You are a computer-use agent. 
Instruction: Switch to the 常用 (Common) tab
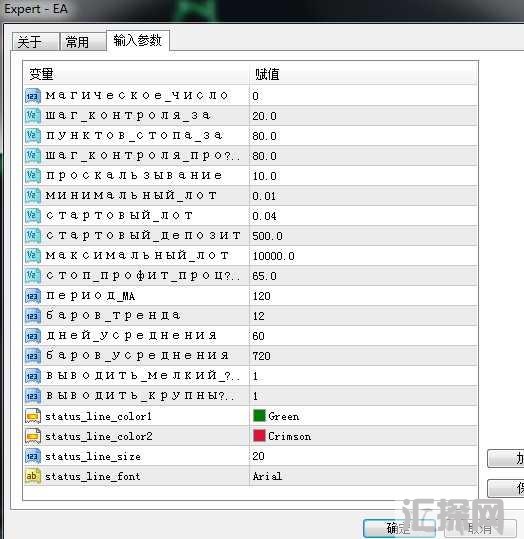(x=83, y=42)
